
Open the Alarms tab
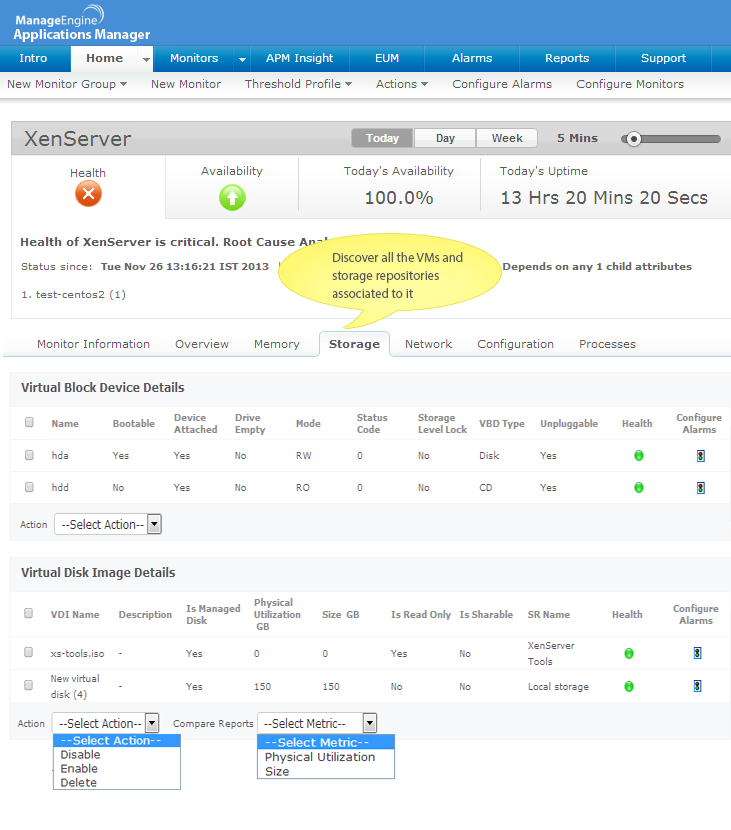472,58
